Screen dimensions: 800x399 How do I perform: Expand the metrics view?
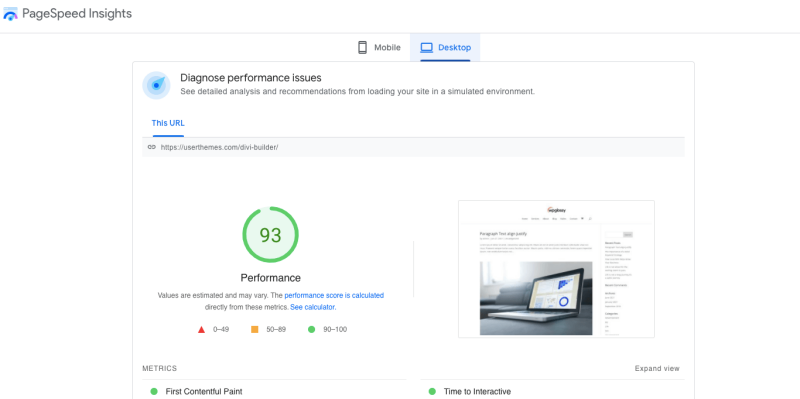click(x=657, y=368)
